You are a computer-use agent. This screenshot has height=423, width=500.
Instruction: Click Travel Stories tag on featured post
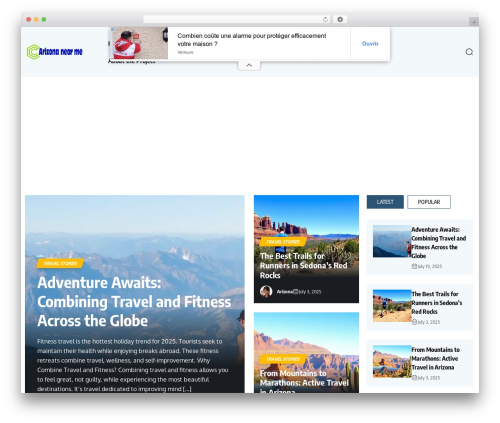(60, 263)
